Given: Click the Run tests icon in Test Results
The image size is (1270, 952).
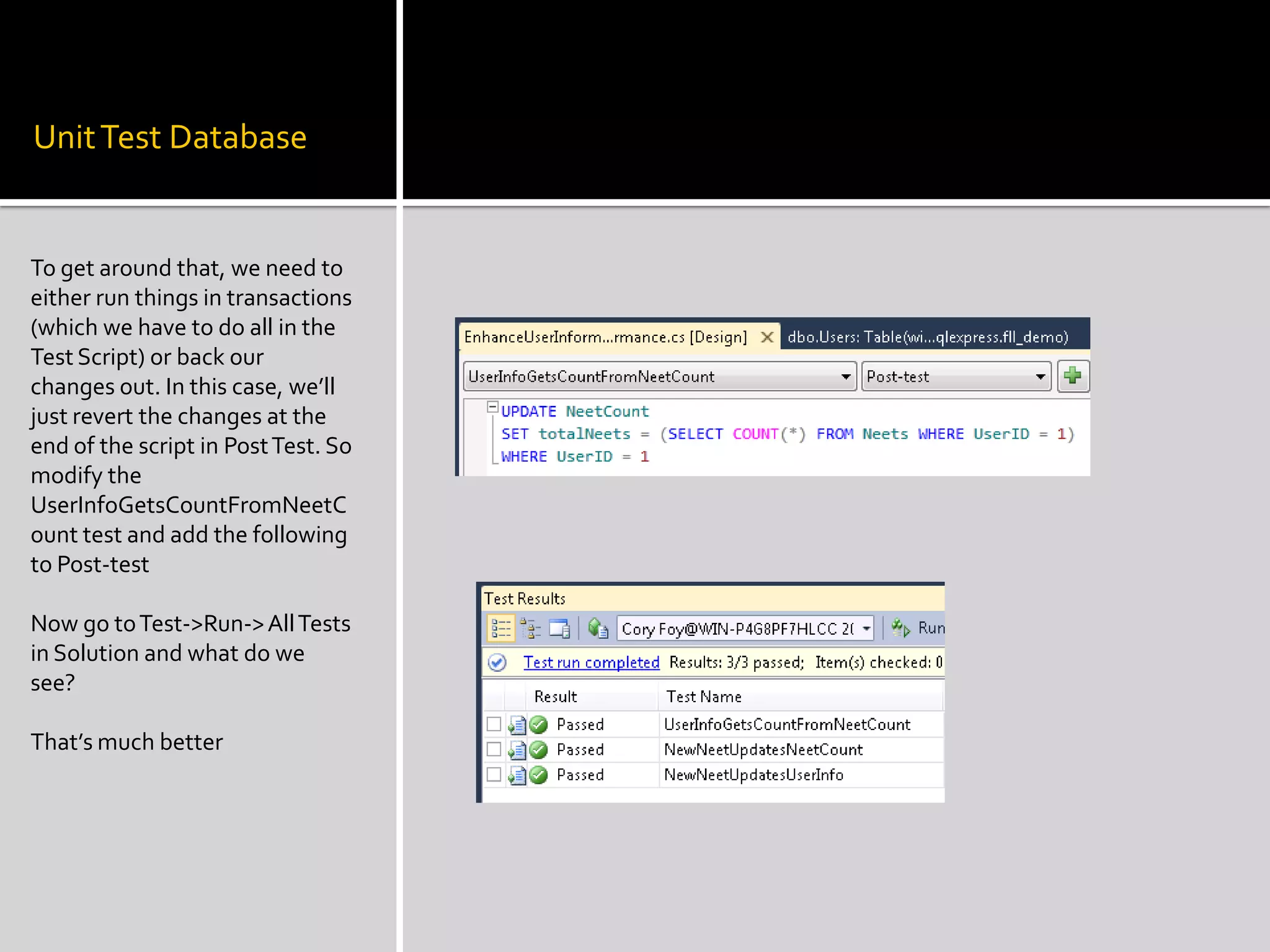Looking at the screenshot, I should [x=900, y=628].
